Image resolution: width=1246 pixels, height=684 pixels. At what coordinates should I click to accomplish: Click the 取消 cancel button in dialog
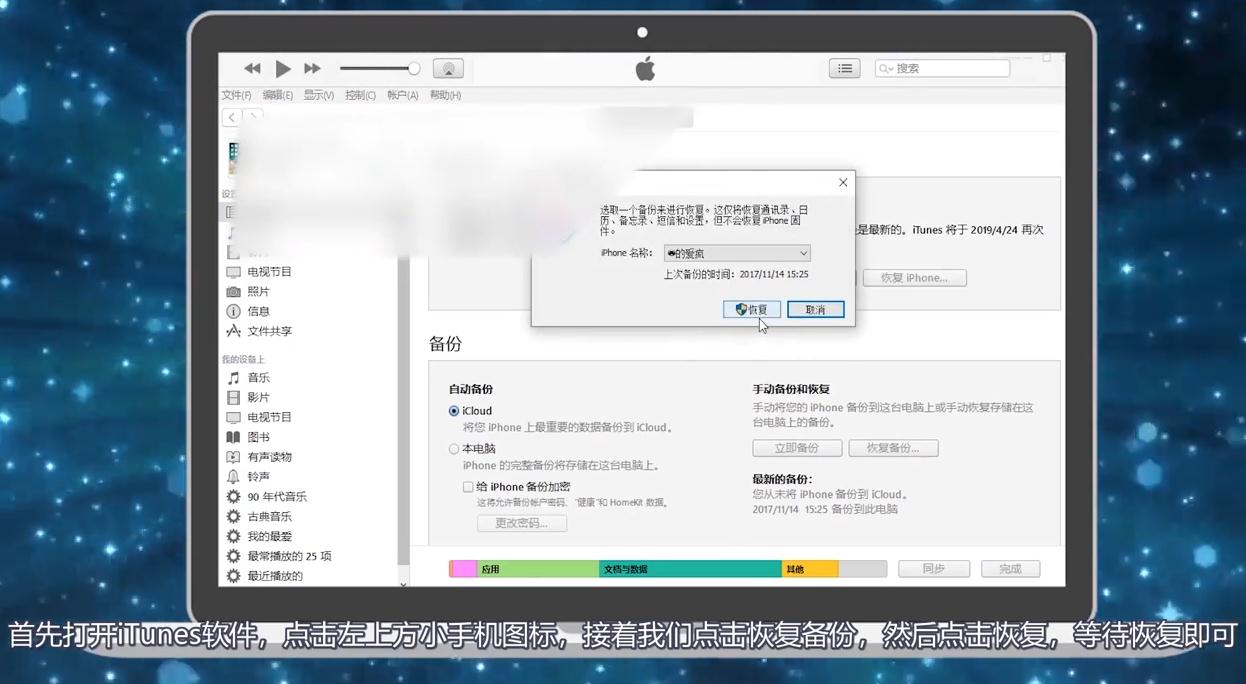(816, 310)
